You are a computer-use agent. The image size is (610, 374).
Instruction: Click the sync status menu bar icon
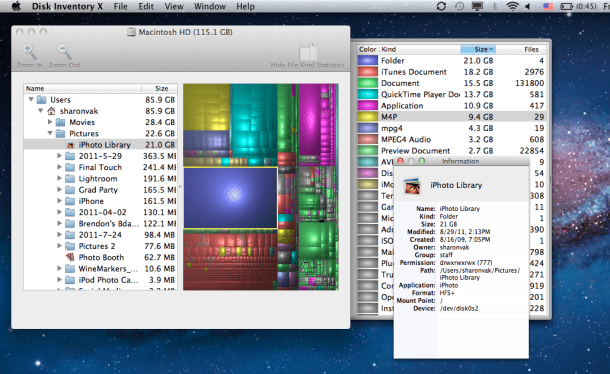[441, 6]
